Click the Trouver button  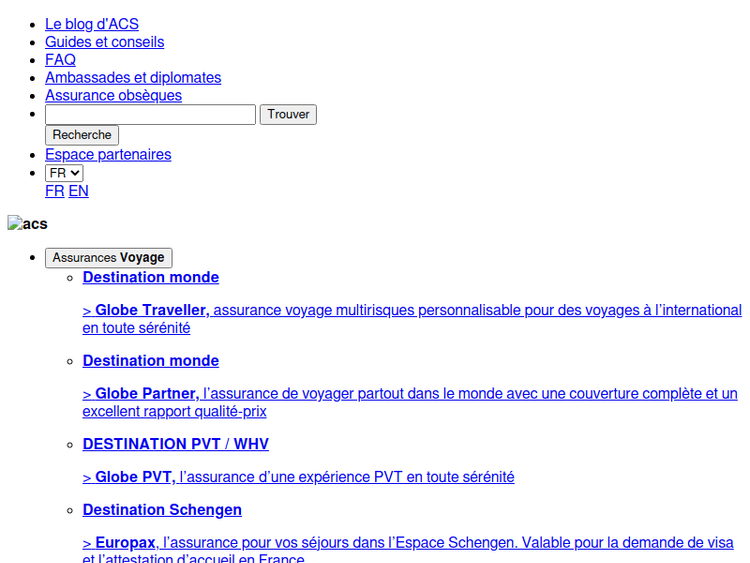point(288,115)
